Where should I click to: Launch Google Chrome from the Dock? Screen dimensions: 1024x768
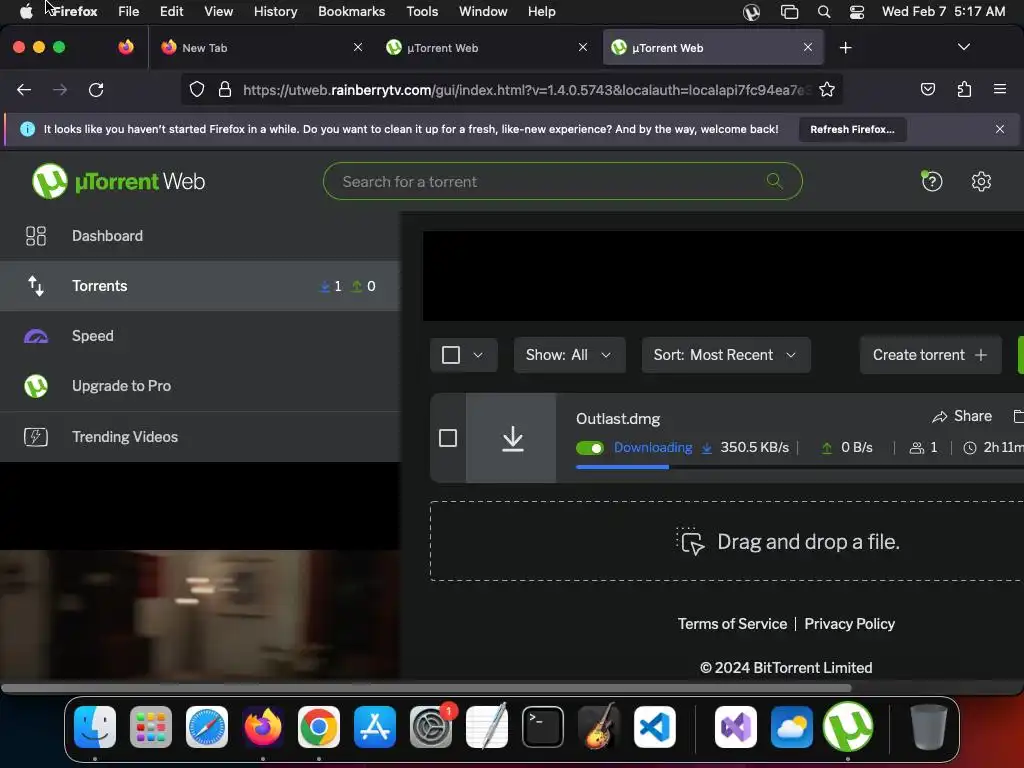[x=319, y=727]
